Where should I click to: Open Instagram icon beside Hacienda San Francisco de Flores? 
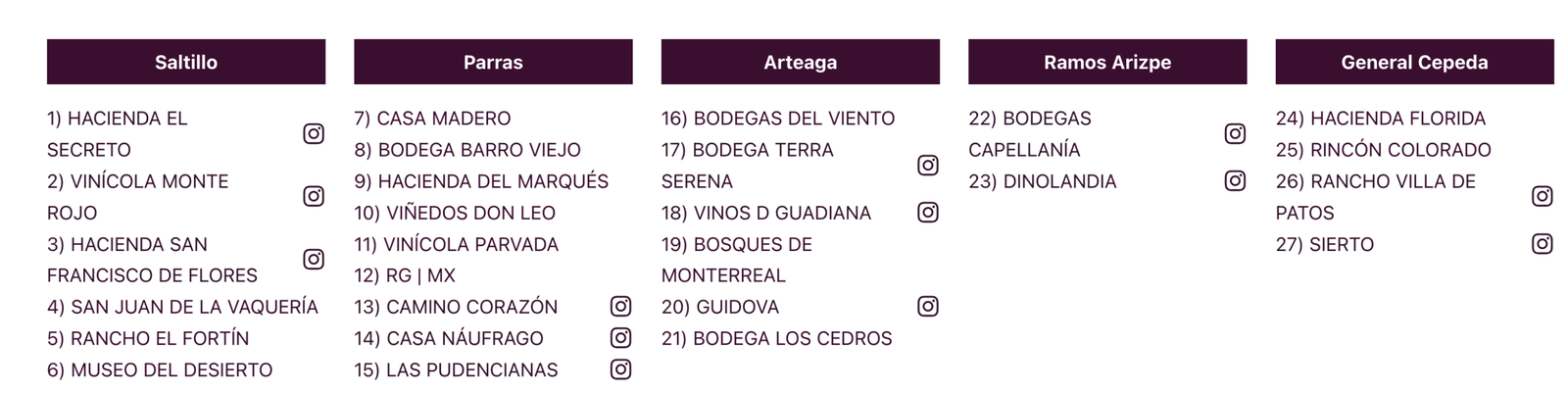pos(314,259)
